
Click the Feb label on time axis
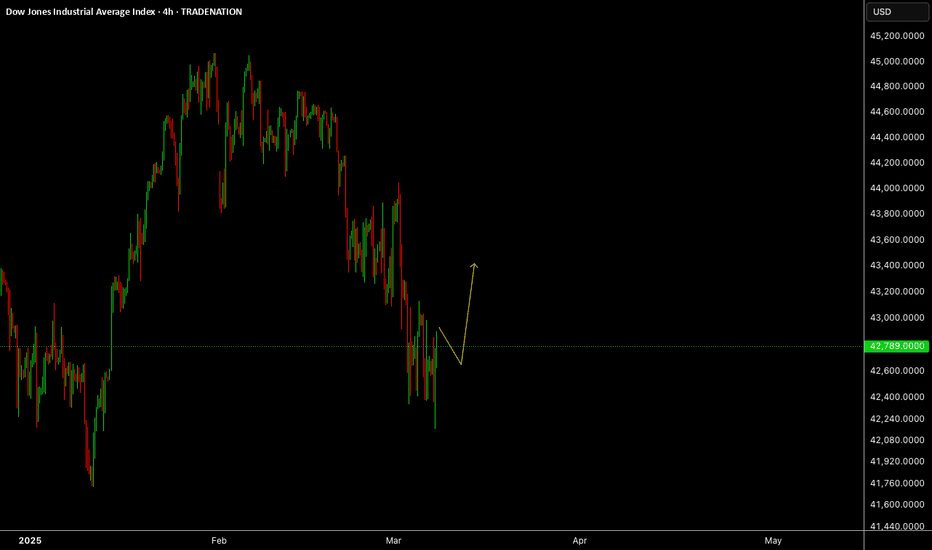click(x=219, y=540)
